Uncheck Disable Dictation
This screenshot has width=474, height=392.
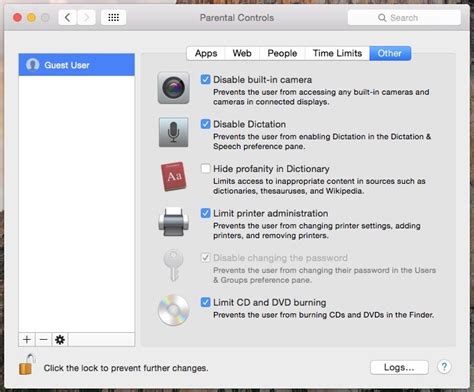[x=205, y=124]
